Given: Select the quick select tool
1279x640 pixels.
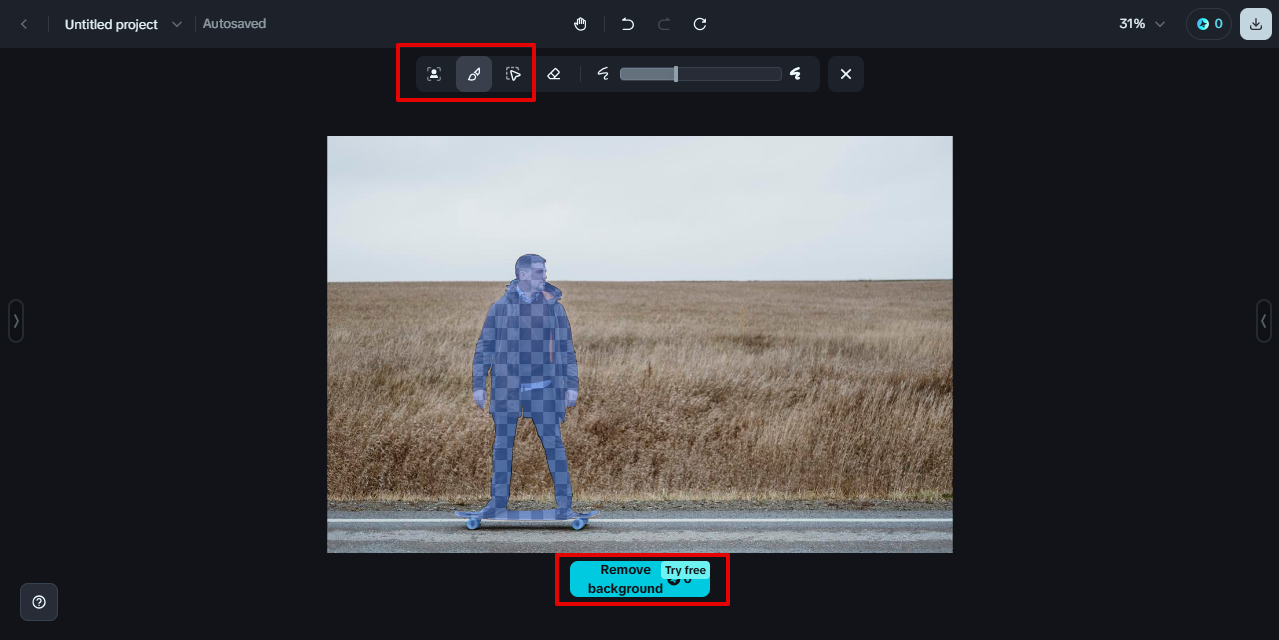Looking at the screenshot, I should click(x=514, y=74).
